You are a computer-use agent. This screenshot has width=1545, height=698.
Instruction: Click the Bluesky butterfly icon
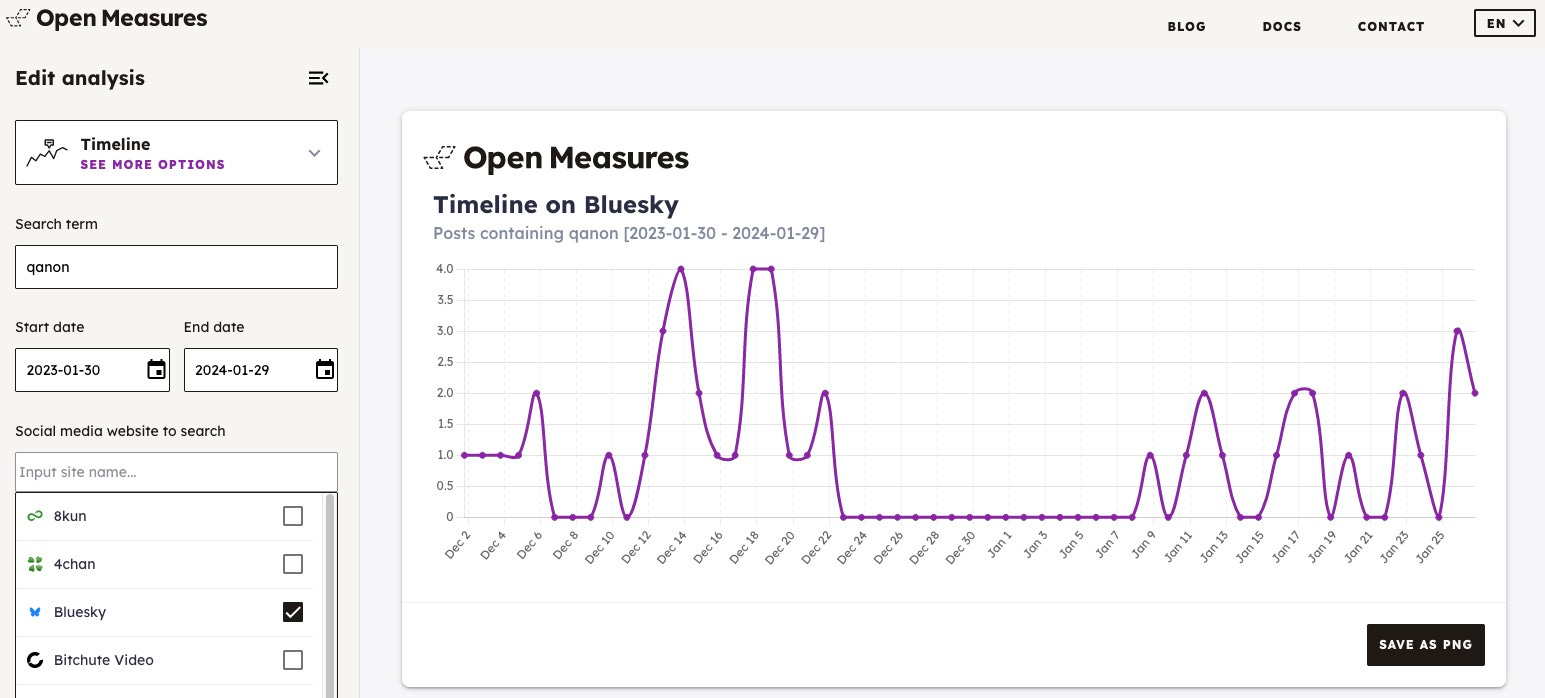click(35, 612)
